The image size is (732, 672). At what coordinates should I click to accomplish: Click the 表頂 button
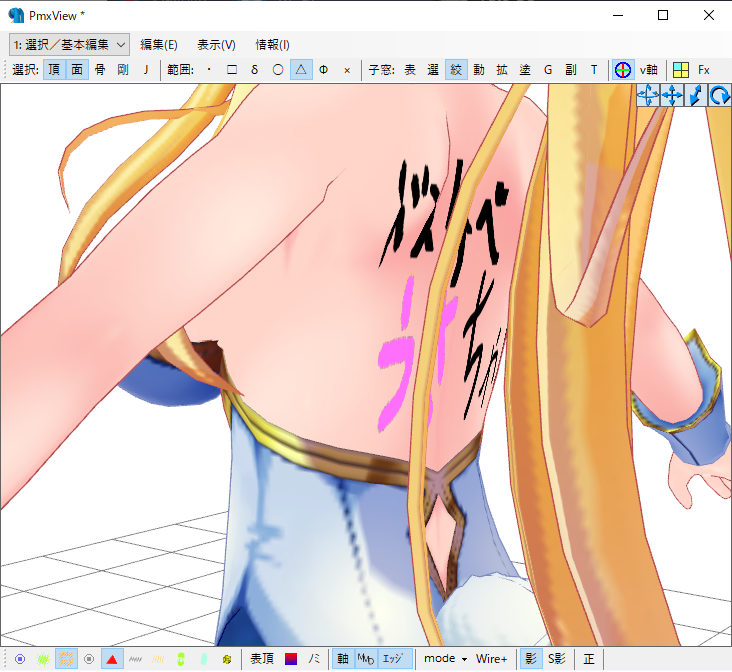261,659
